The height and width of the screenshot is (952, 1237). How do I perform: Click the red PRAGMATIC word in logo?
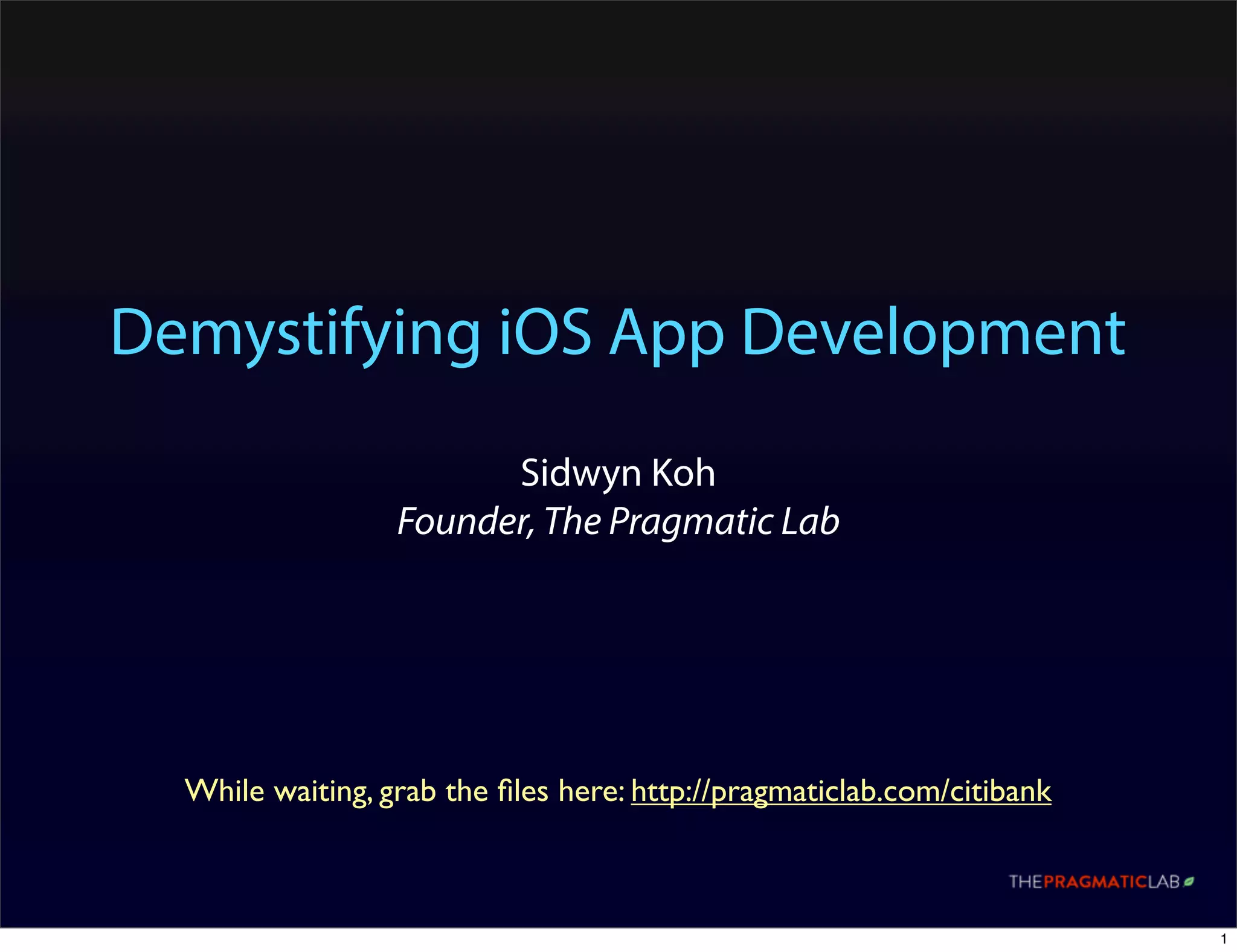click(1095, 882)
